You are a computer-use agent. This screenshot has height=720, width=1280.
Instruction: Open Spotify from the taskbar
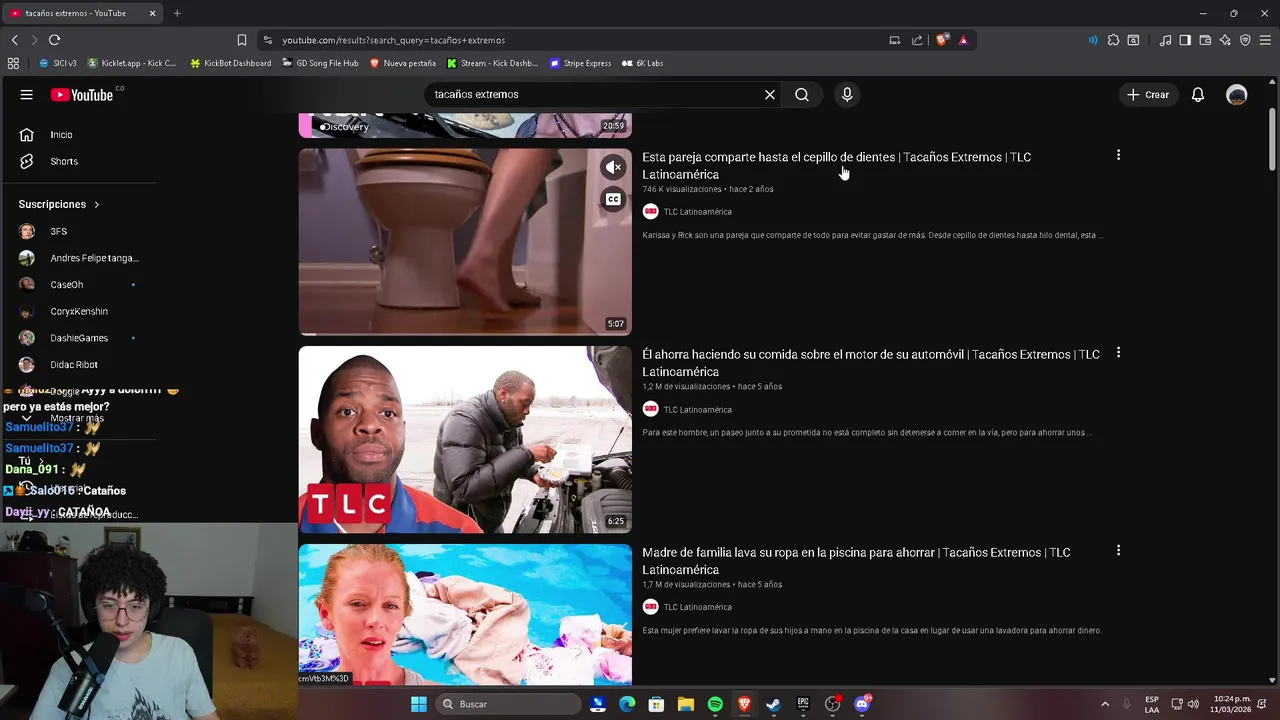click(715, 704)
